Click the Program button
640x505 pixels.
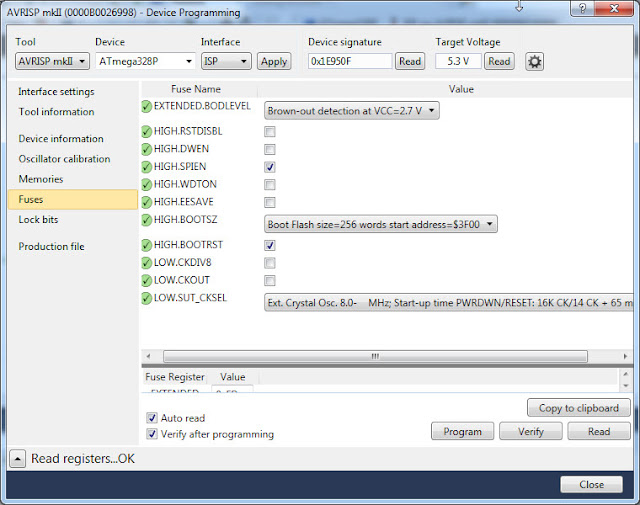click(x=462, y=431)
